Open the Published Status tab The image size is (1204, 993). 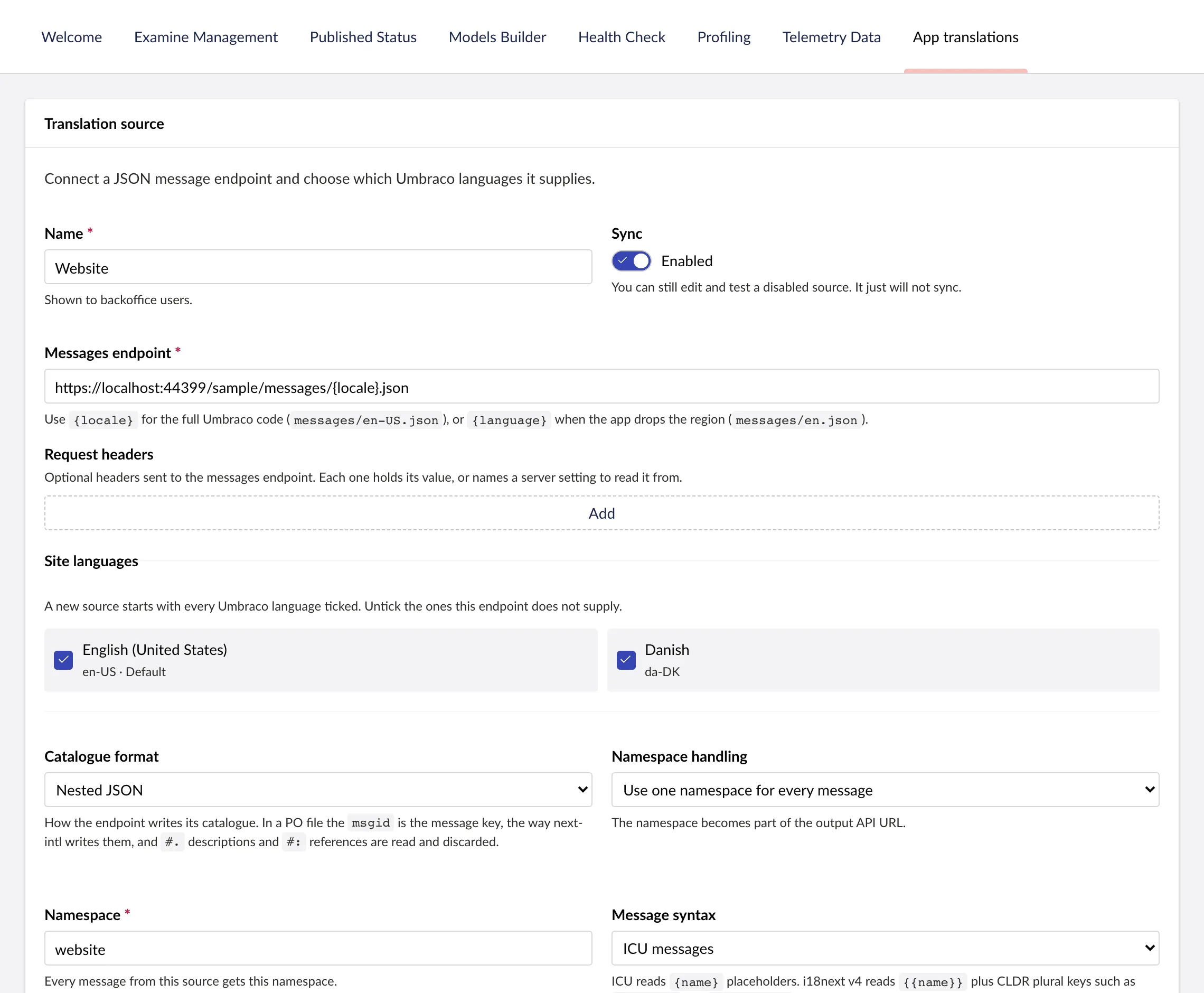coord(363,37)
